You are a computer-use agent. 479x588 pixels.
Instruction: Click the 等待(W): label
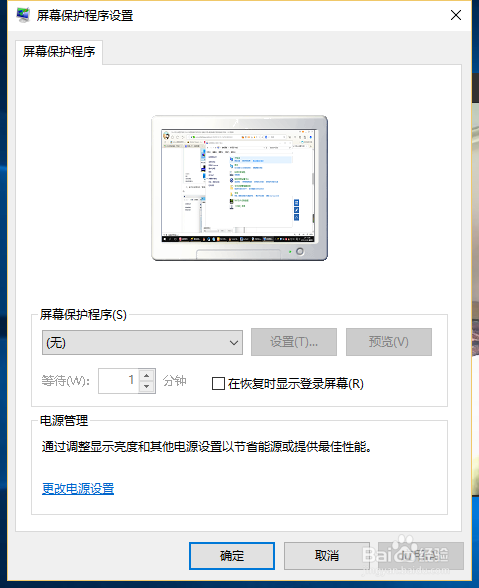click(x=66, y=381)
